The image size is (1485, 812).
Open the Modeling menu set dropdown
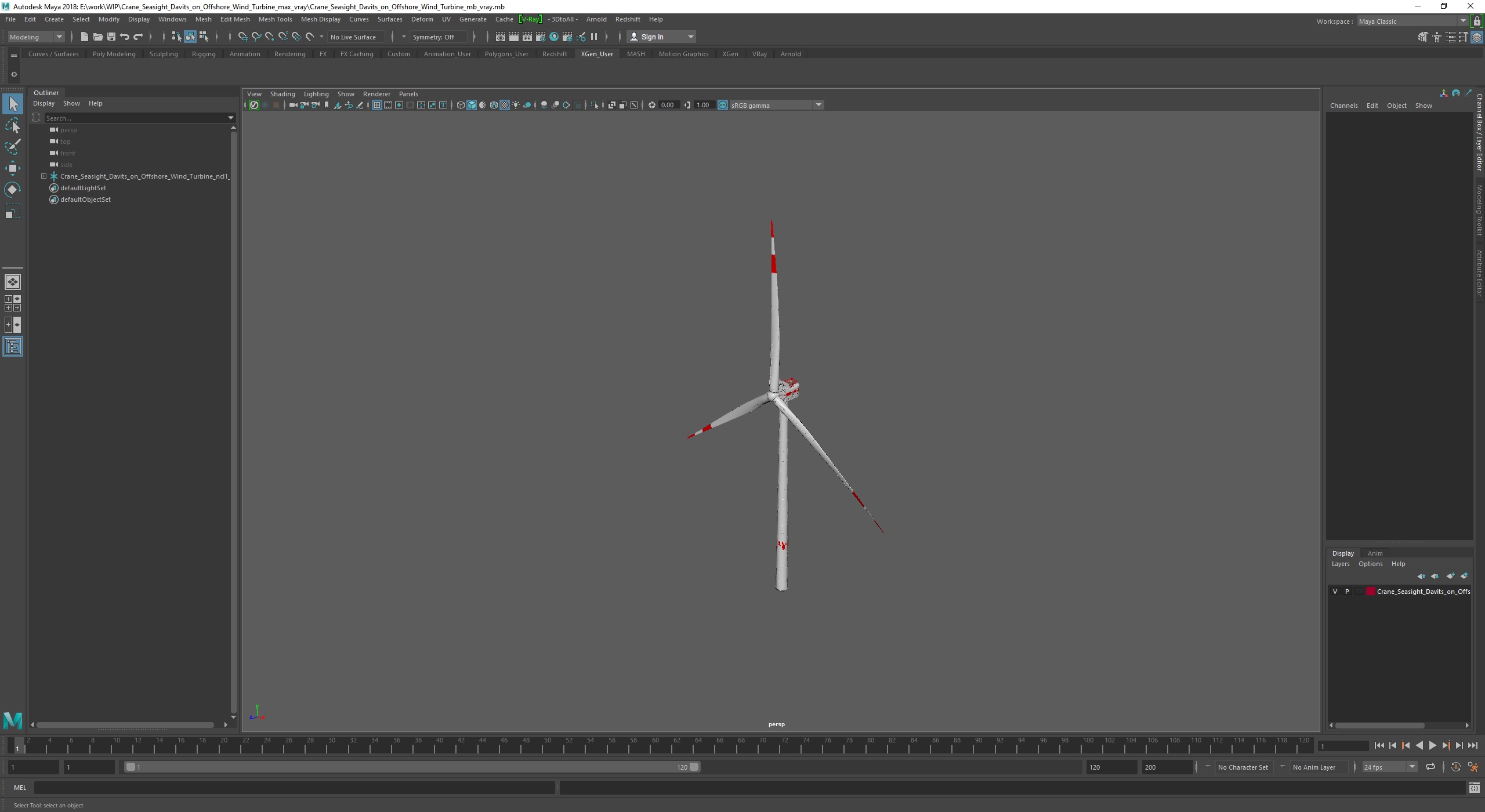[59, 37]
